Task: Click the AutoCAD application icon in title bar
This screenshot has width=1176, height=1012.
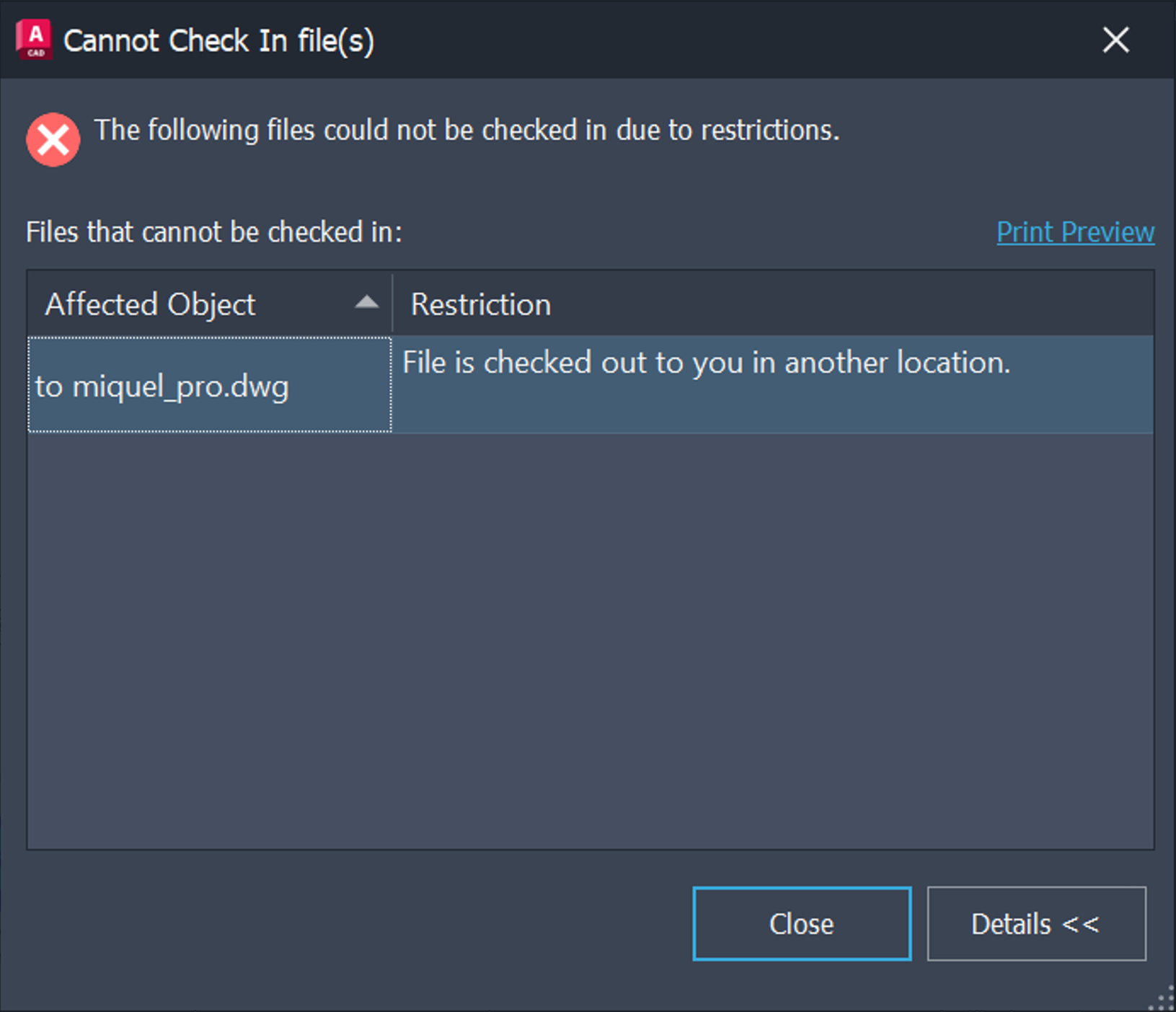Action: [x=35, y=40]
